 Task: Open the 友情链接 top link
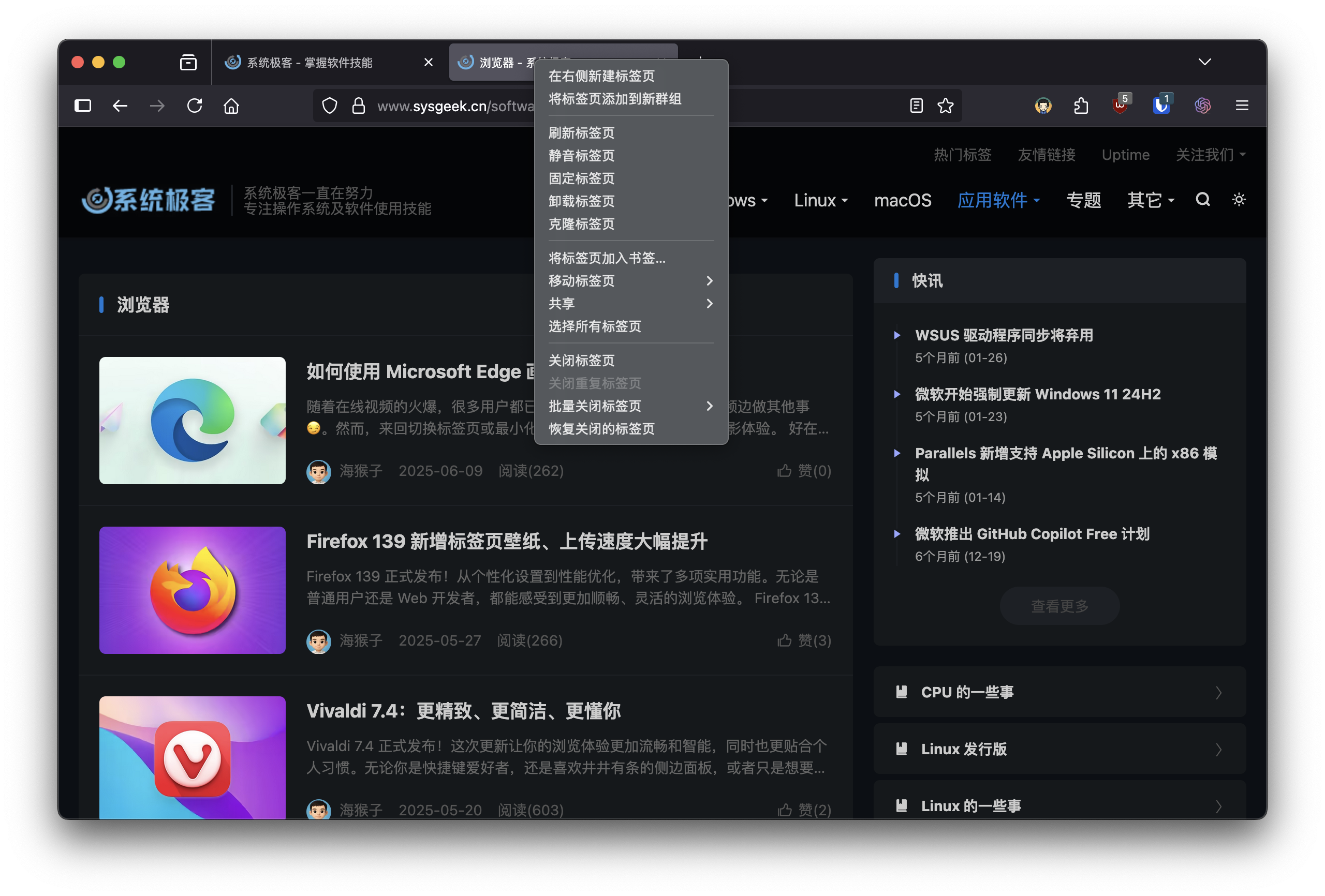tap(1047, 155)
